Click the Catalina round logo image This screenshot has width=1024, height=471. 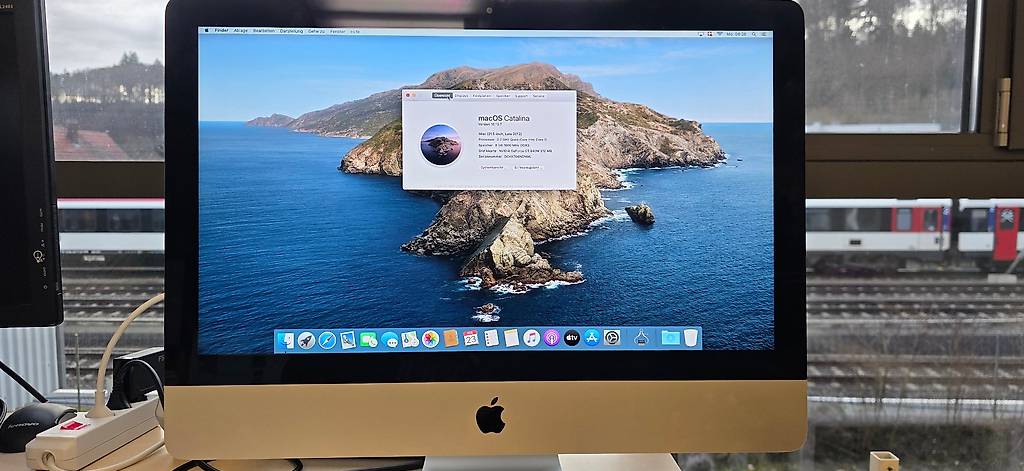pyautogui.click(x=441, y=144)
